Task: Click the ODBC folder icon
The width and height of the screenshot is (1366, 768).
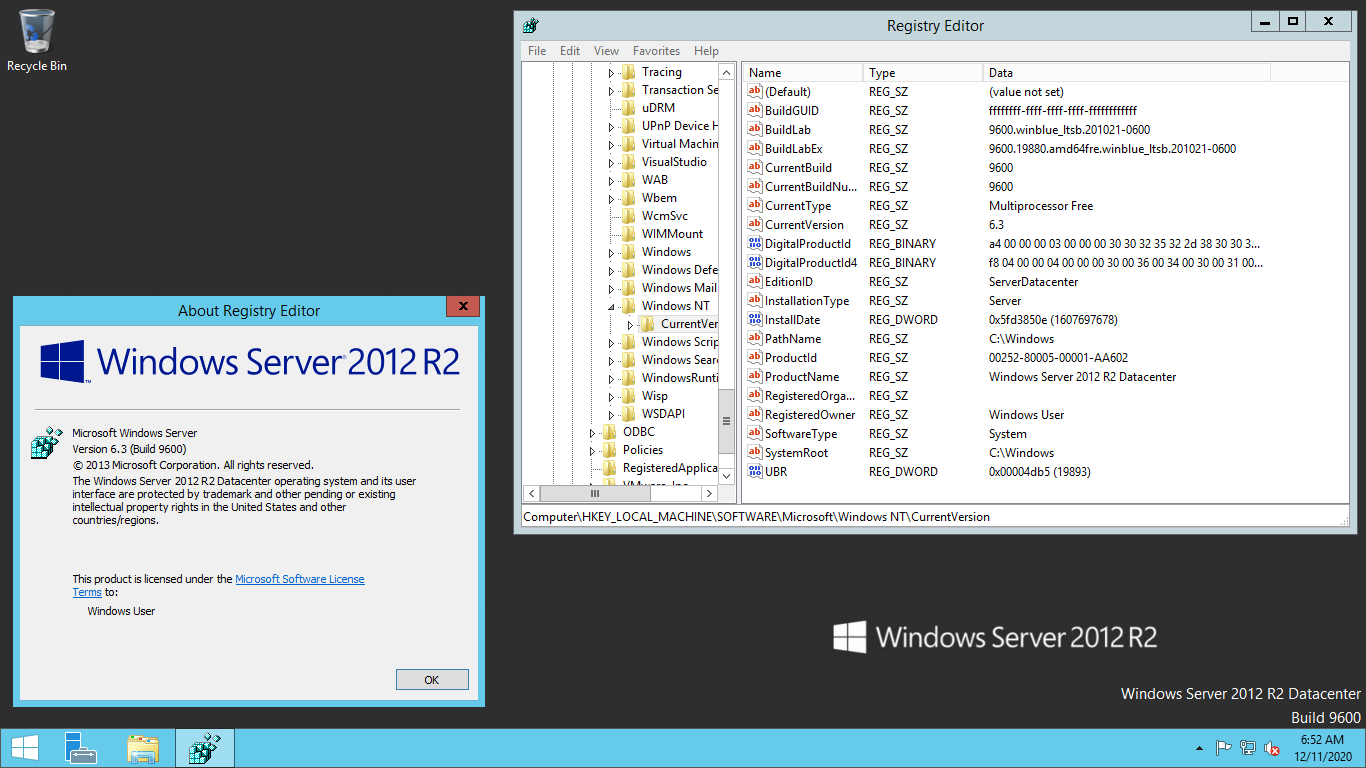Action: coord(609,432)
